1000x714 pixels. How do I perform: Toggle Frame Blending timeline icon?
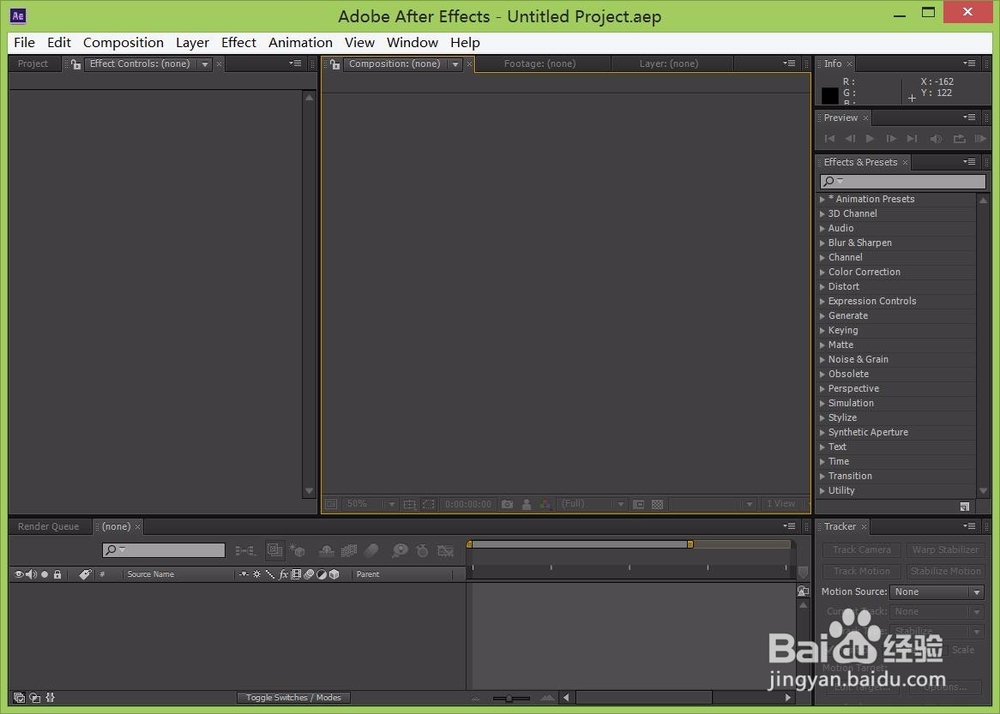point(349,551)
